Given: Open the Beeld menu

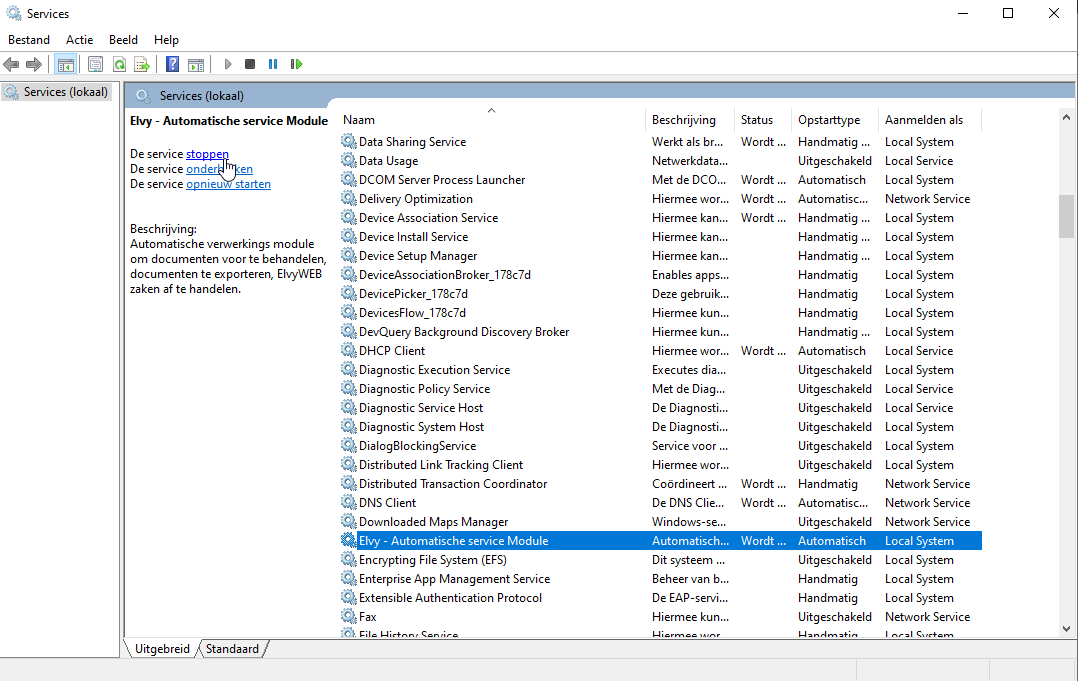Looking at the screenshot, I should click(x=124, y=40).
